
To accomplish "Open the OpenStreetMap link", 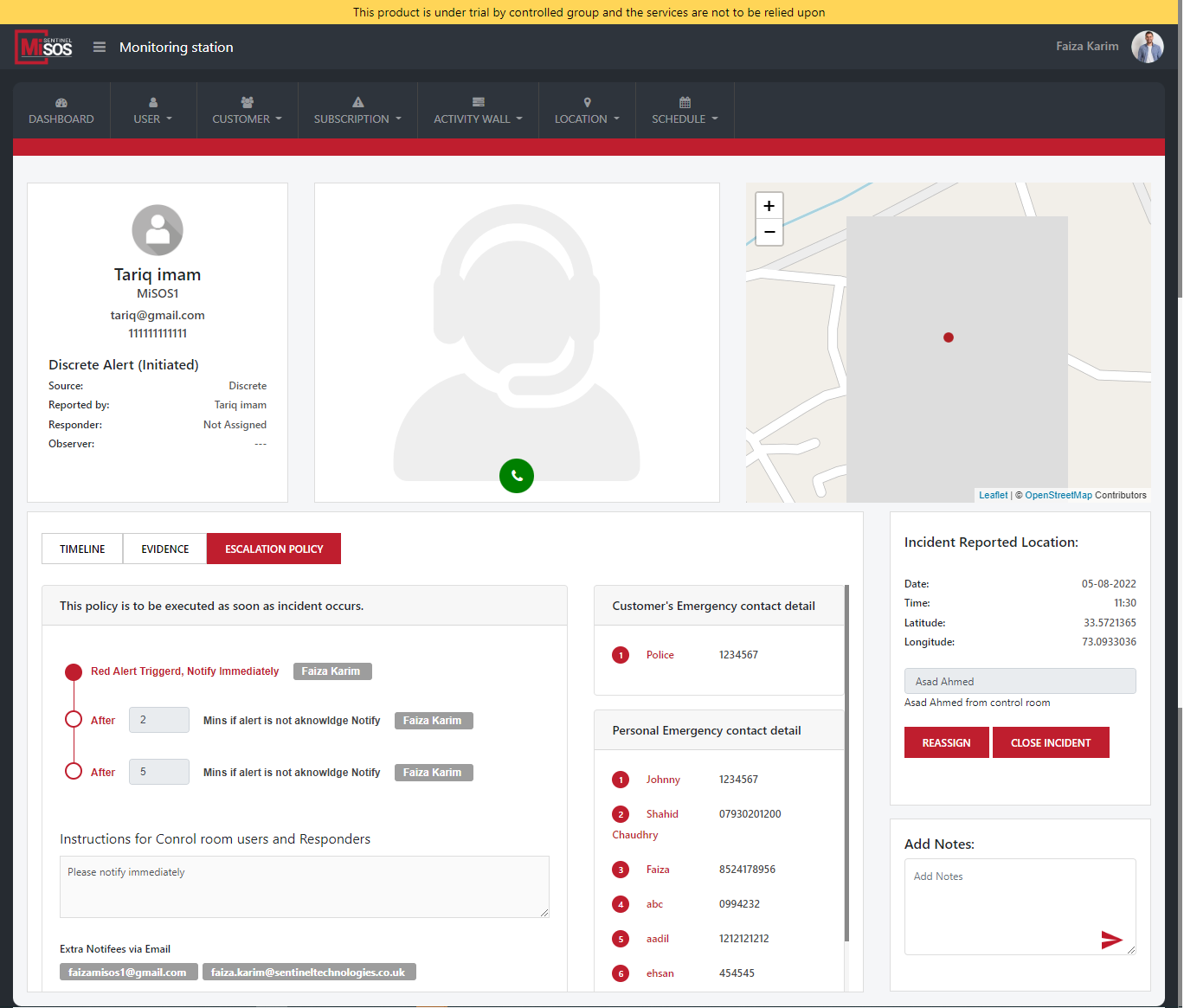I will point(1058,496).
